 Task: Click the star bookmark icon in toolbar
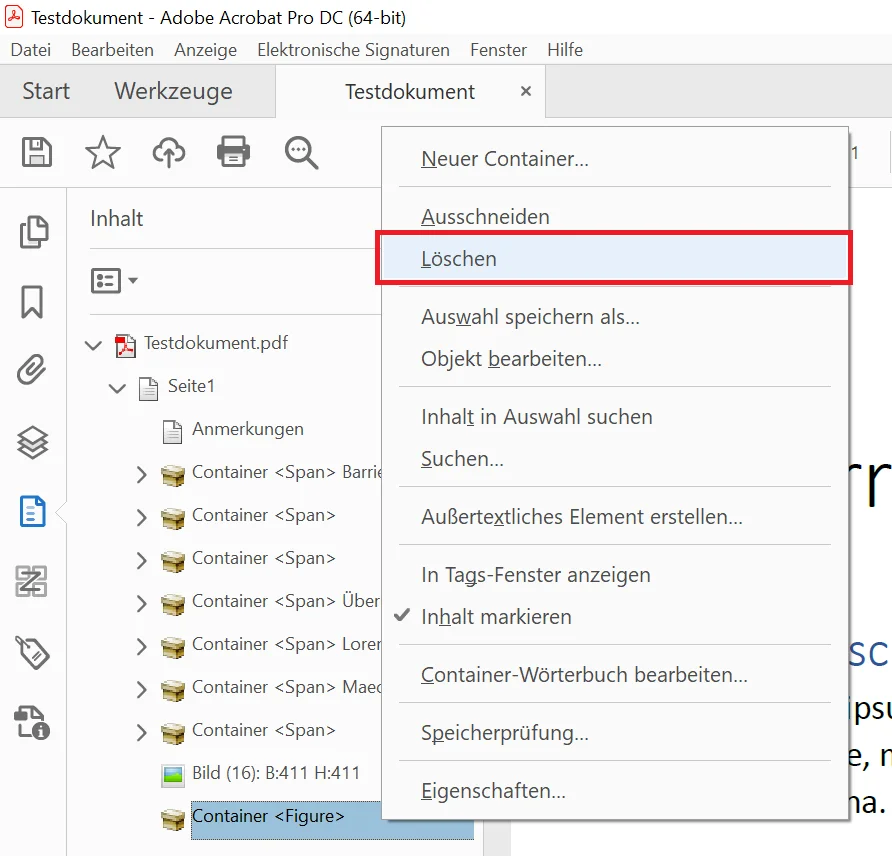[x=102, y=152]
